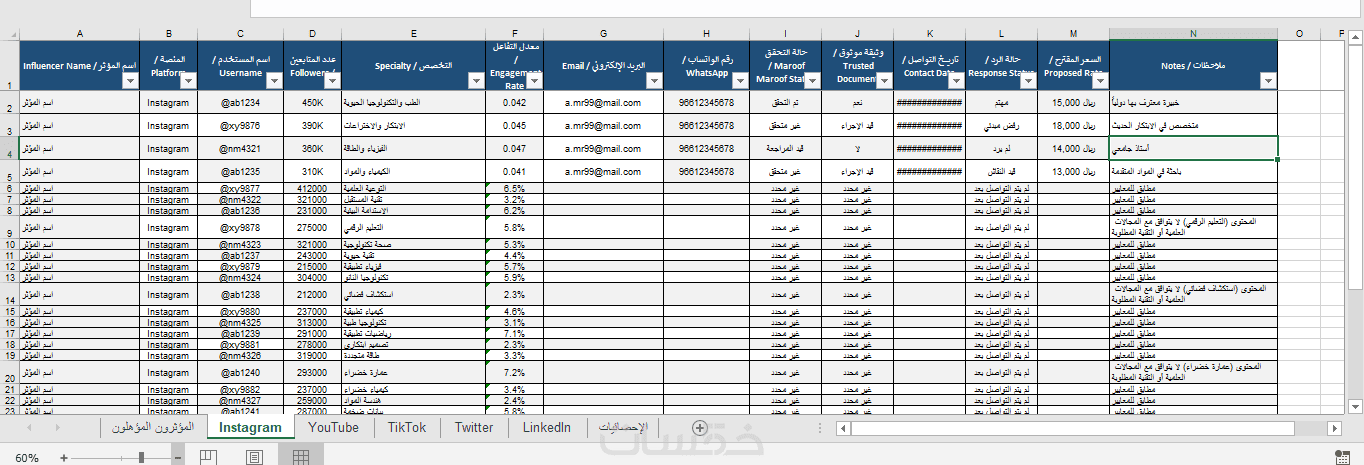Open the Influencer Name column filter

pyautogui.click(x=130, y=82)
